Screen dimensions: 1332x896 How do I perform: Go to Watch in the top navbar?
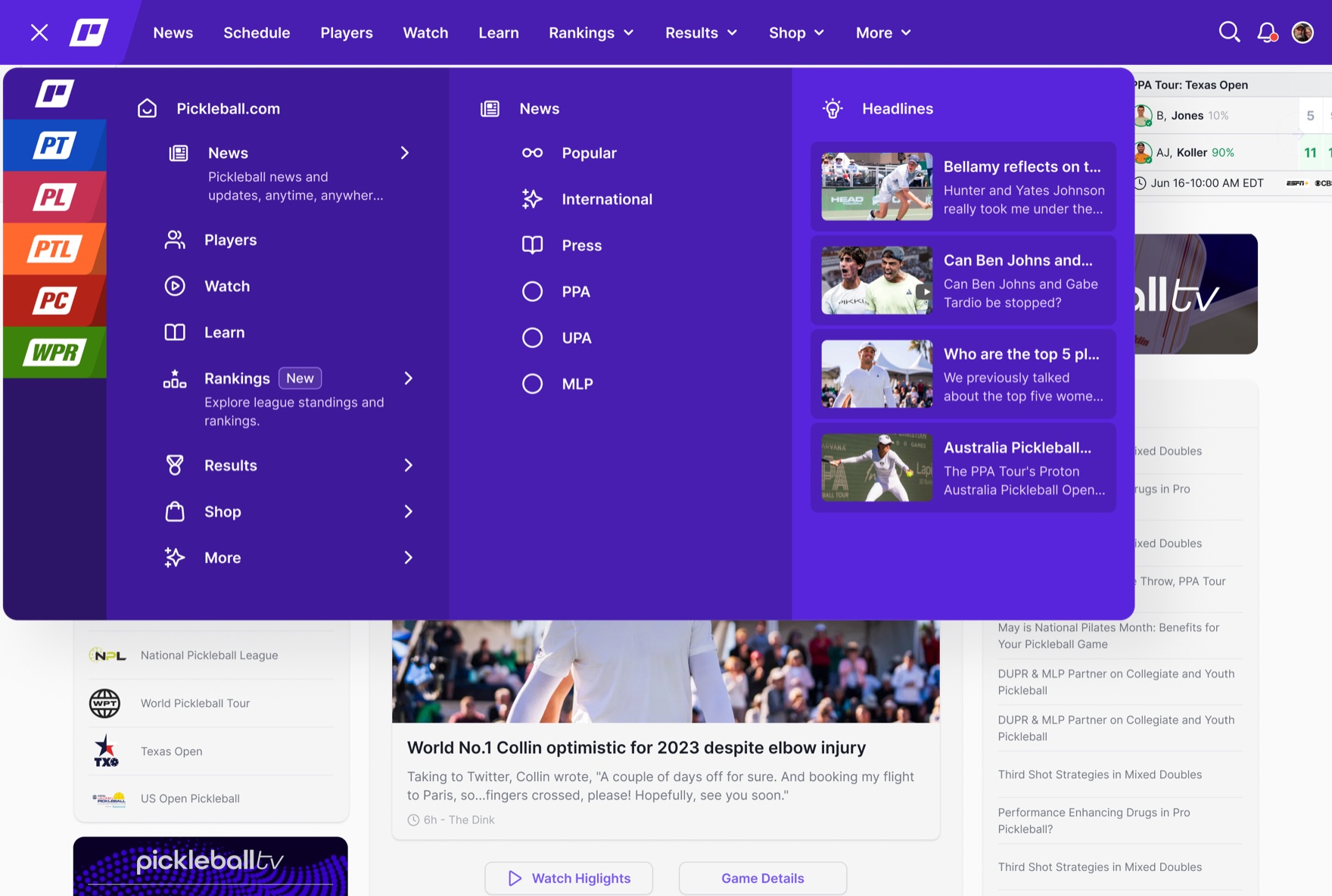click(x=425, y=33)
